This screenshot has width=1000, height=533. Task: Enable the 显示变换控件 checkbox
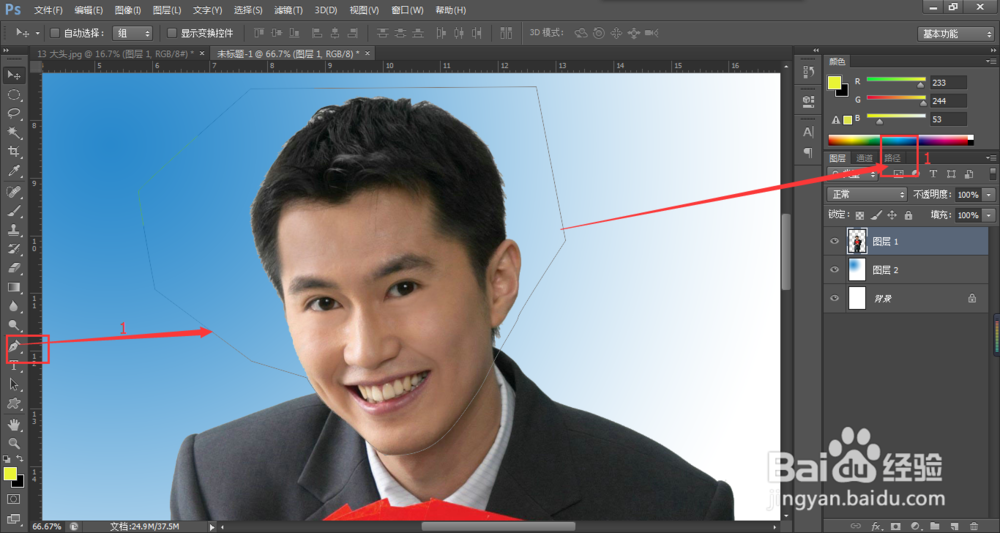172,33
